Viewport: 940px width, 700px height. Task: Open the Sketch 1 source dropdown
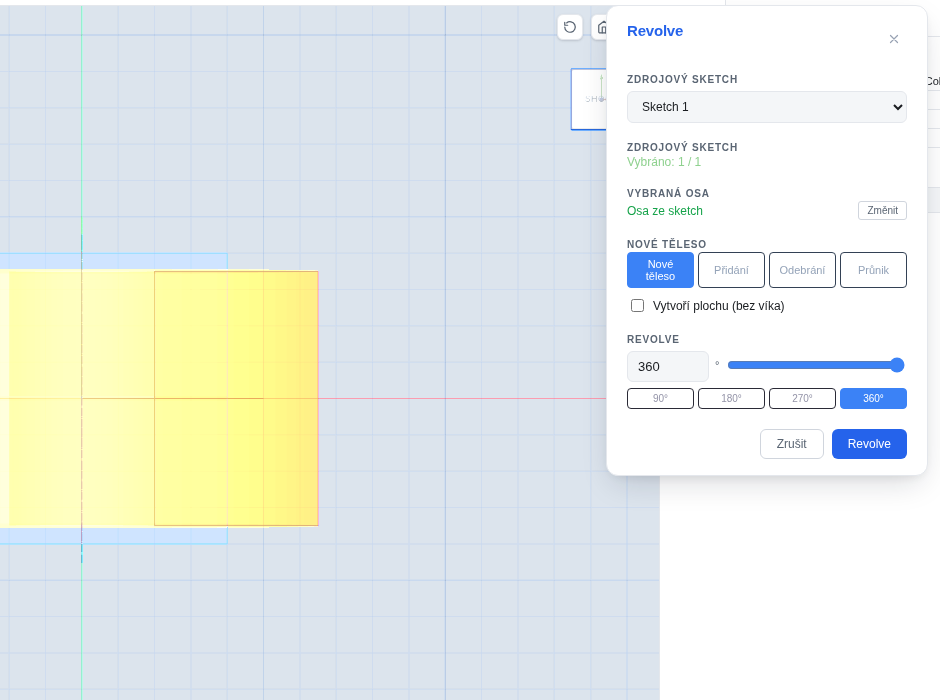point(767,107)
